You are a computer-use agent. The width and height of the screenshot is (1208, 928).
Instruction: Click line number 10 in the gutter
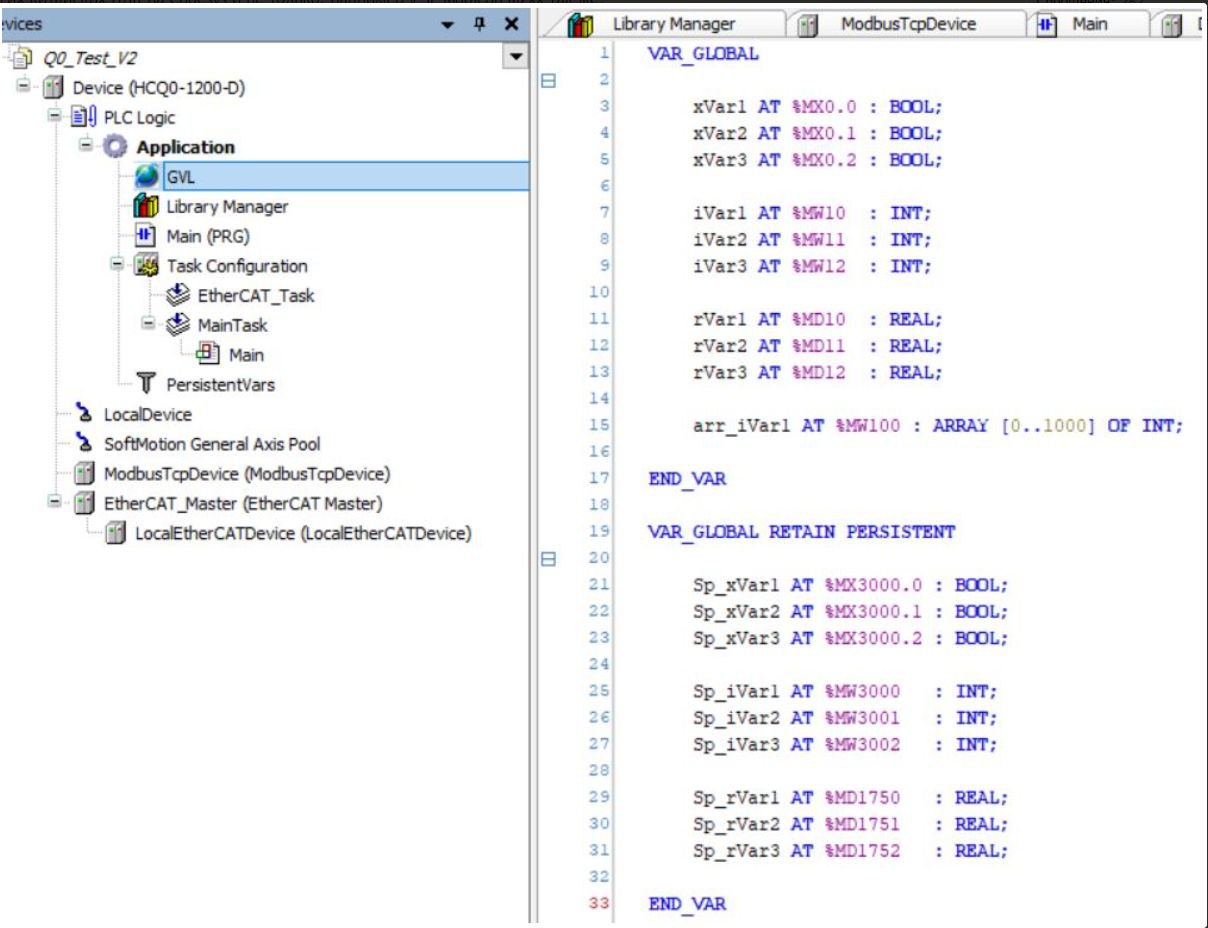(600, 293)
